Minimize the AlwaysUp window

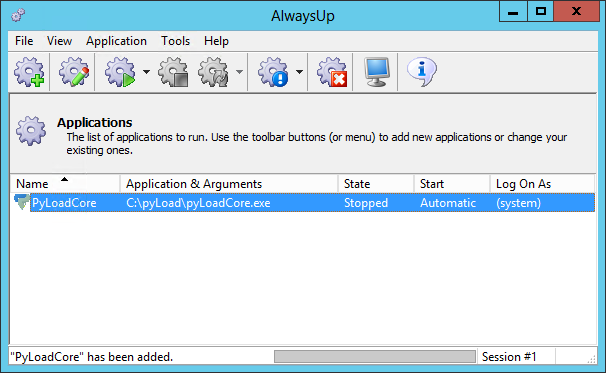(x=513, y=11)
